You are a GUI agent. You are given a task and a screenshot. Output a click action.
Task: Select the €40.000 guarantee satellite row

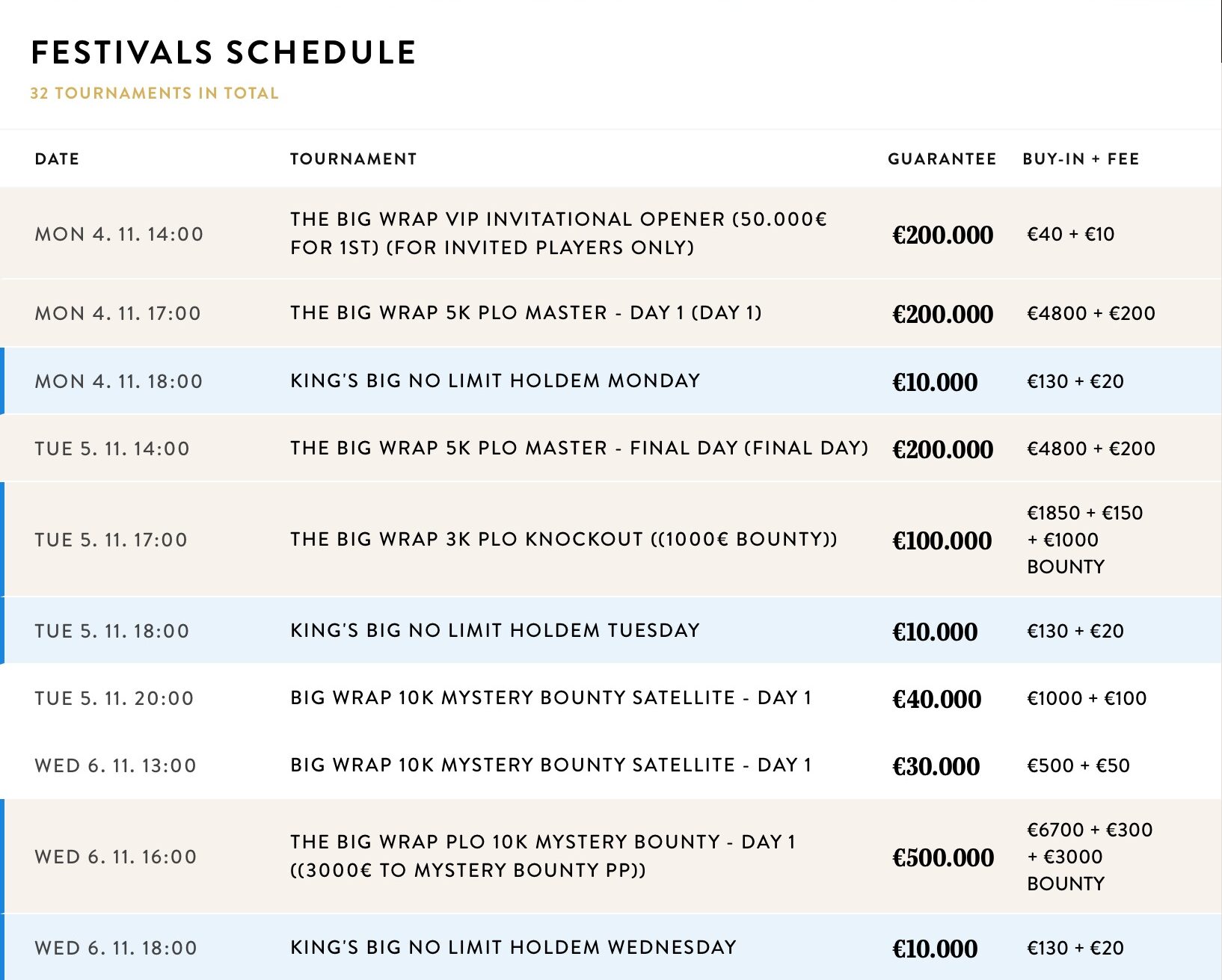pos(550,697)
